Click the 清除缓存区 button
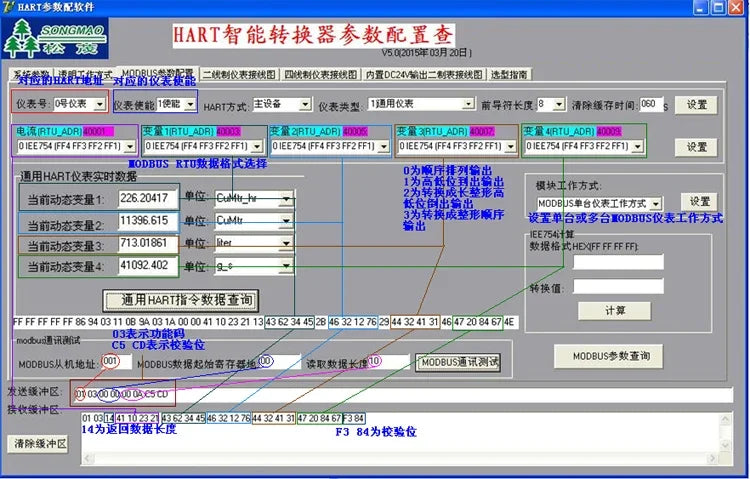The width and height of the screenshot is (750, 479). 38,444
